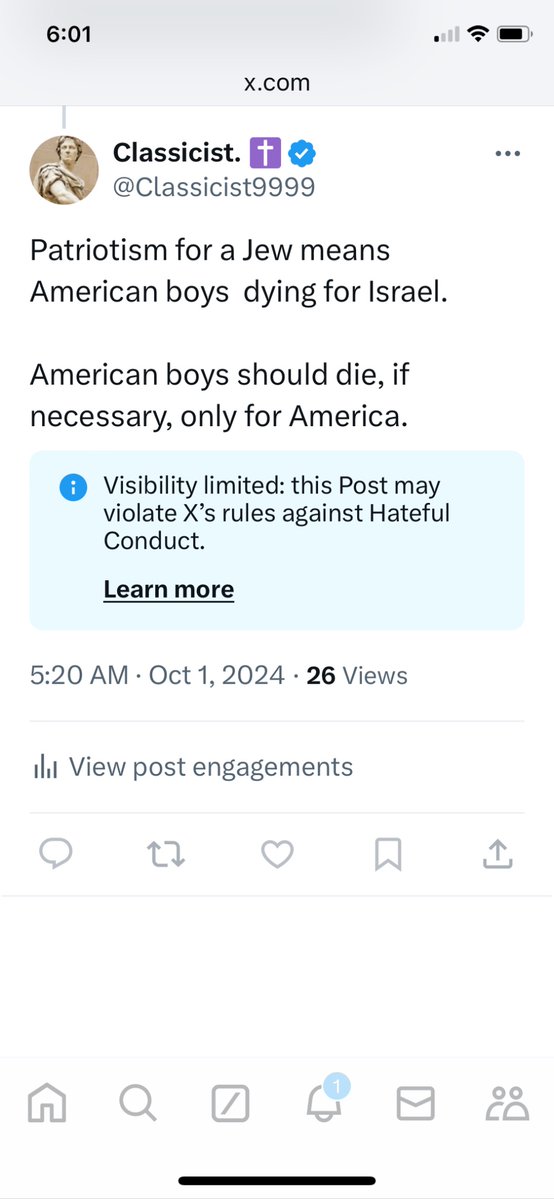Tap the post timestamp Oct 1, 2024
The image size is (554, 1199).
[217, 676]
